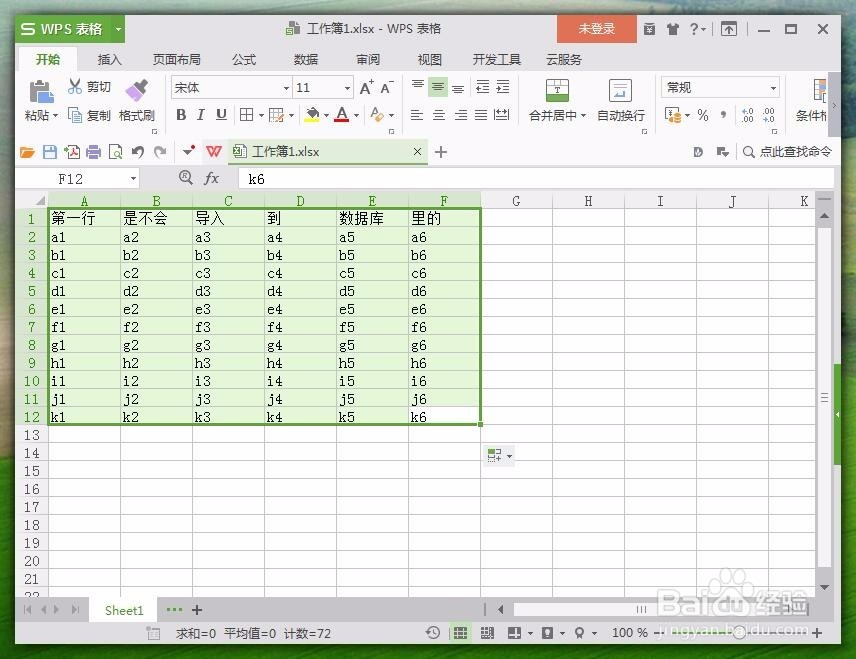The height and width of the screenshot is (659, 856).
Task: Click the Save icon
Action: [50, 151]
